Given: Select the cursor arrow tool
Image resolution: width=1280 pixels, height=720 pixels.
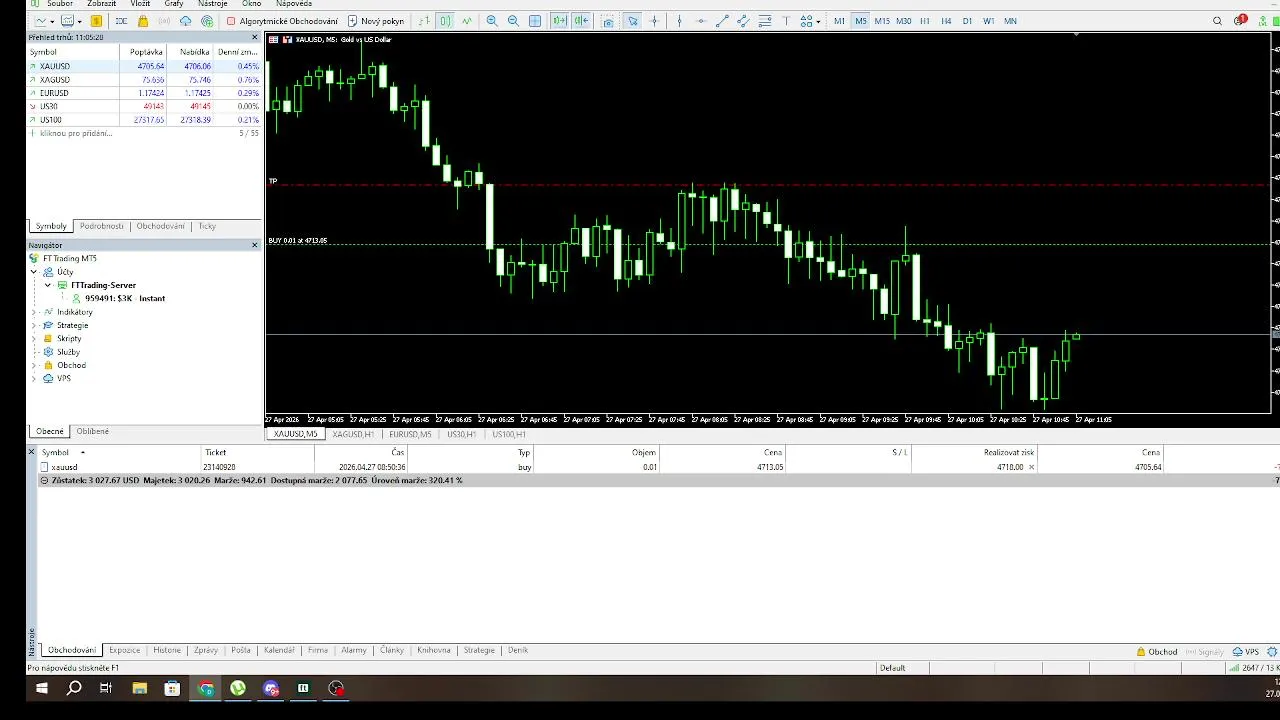Looking at the screenshot, I should click(632, 21).
